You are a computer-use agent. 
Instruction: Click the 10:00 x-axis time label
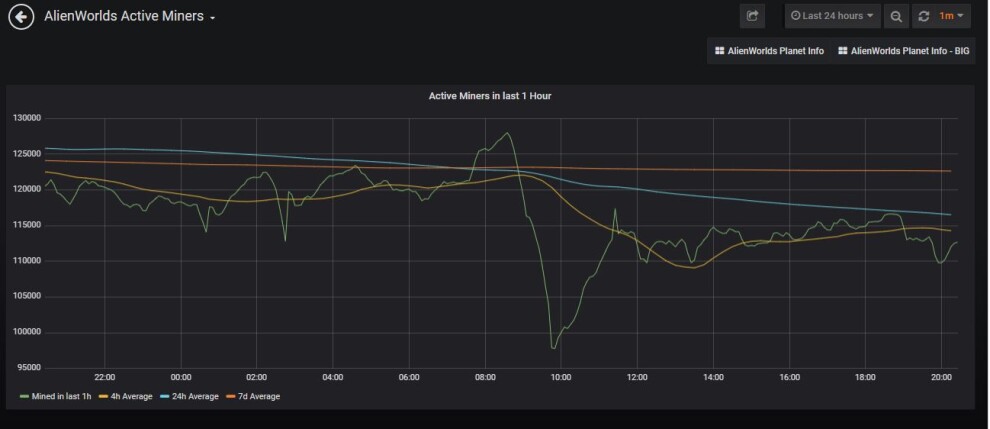tap(561, 378)
